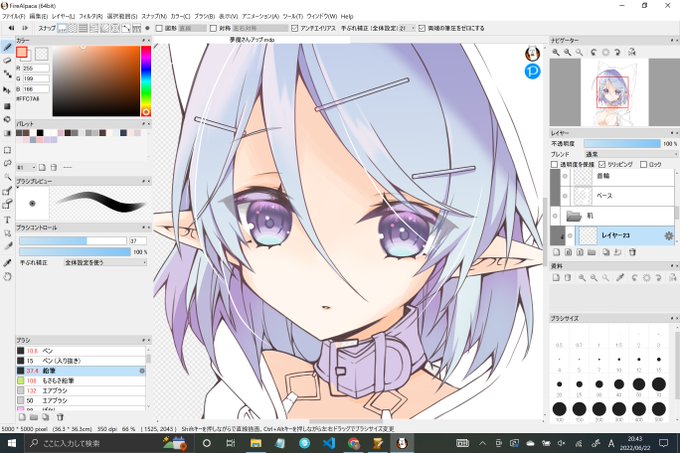This screenshot has height=453, width=680.
Task: Select the Eyedropper tool in left toolbar
Action: click(x=7, y=262)
